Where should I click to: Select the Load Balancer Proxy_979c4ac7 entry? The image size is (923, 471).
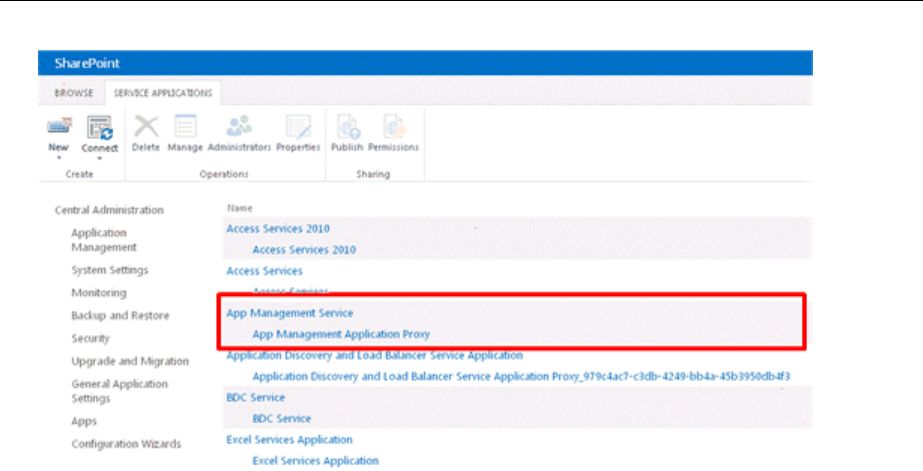pos(522,376)
